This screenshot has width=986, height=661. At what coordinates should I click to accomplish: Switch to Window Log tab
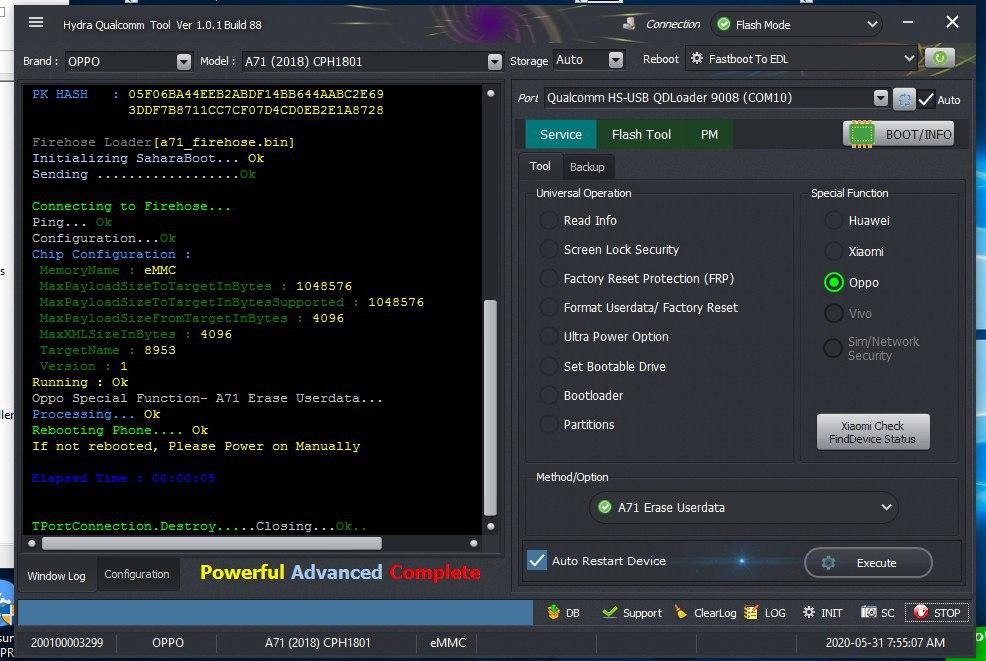(57, 575)
